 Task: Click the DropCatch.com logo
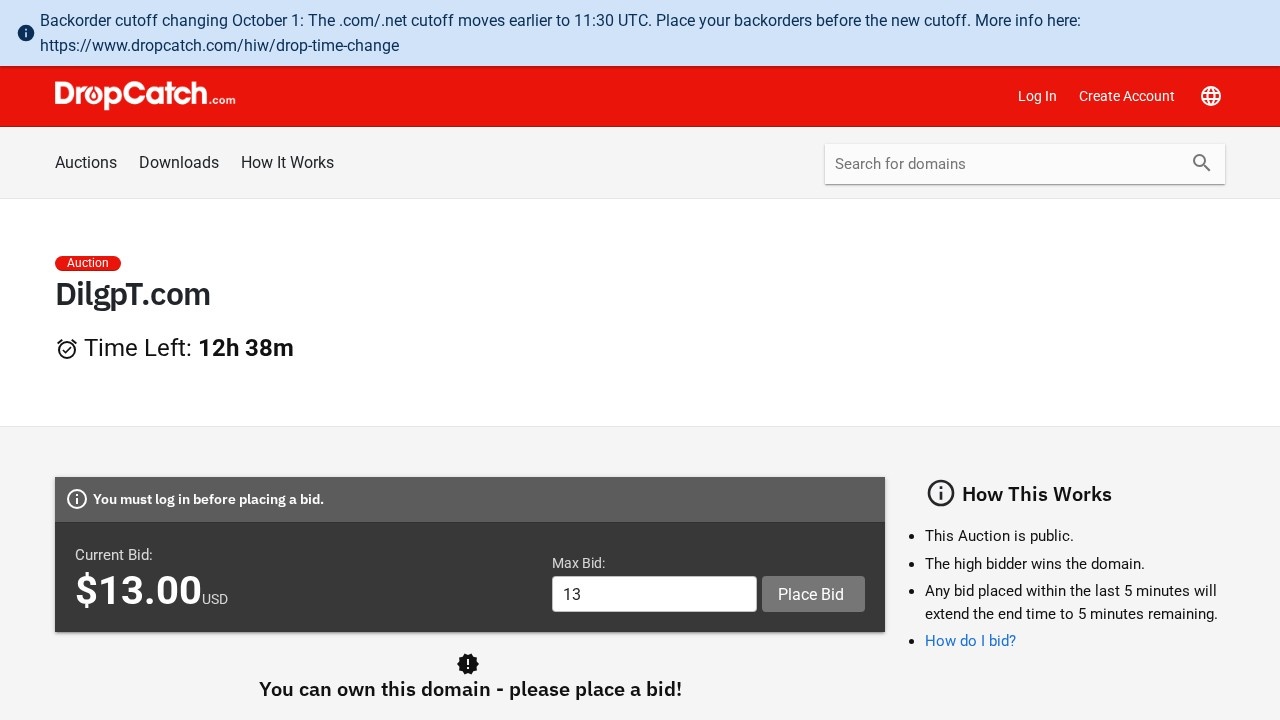(145, 95)
